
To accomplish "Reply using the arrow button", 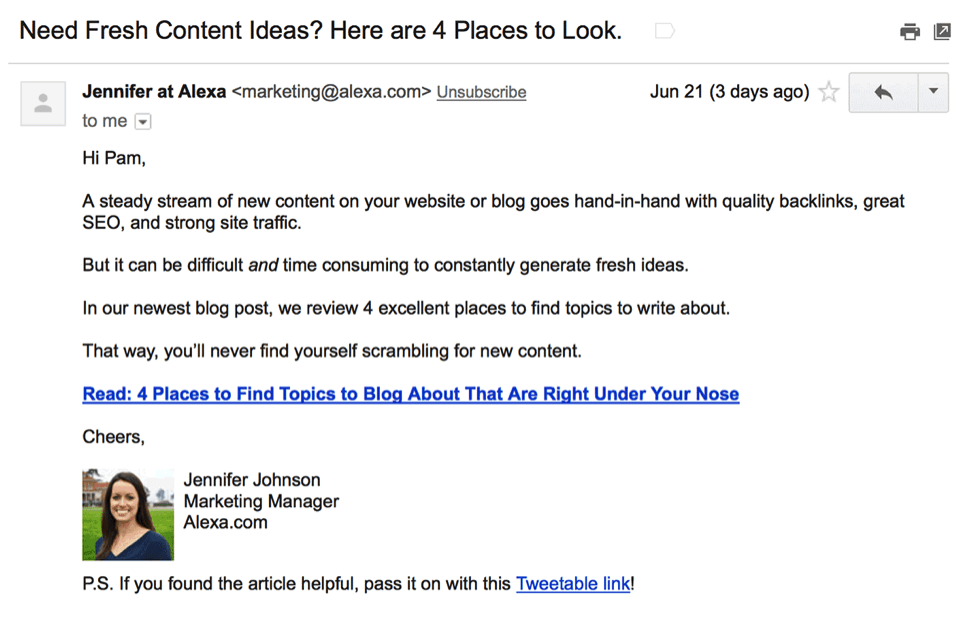I will pos(883,92).
